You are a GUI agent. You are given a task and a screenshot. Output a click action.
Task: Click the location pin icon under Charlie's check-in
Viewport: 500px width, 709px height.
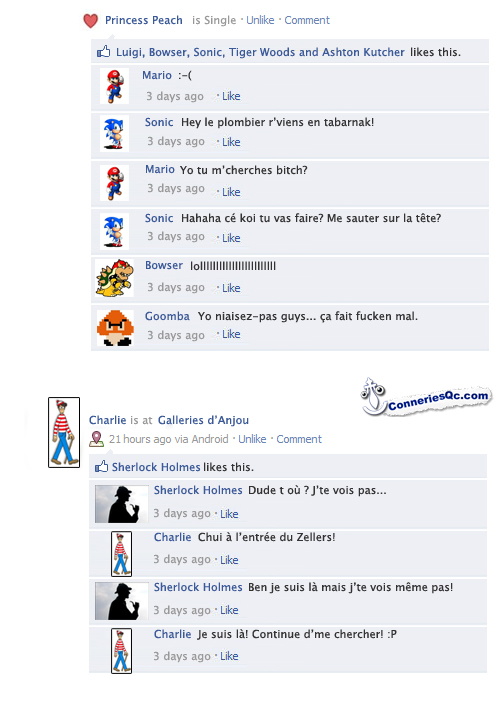pos(96,439)
